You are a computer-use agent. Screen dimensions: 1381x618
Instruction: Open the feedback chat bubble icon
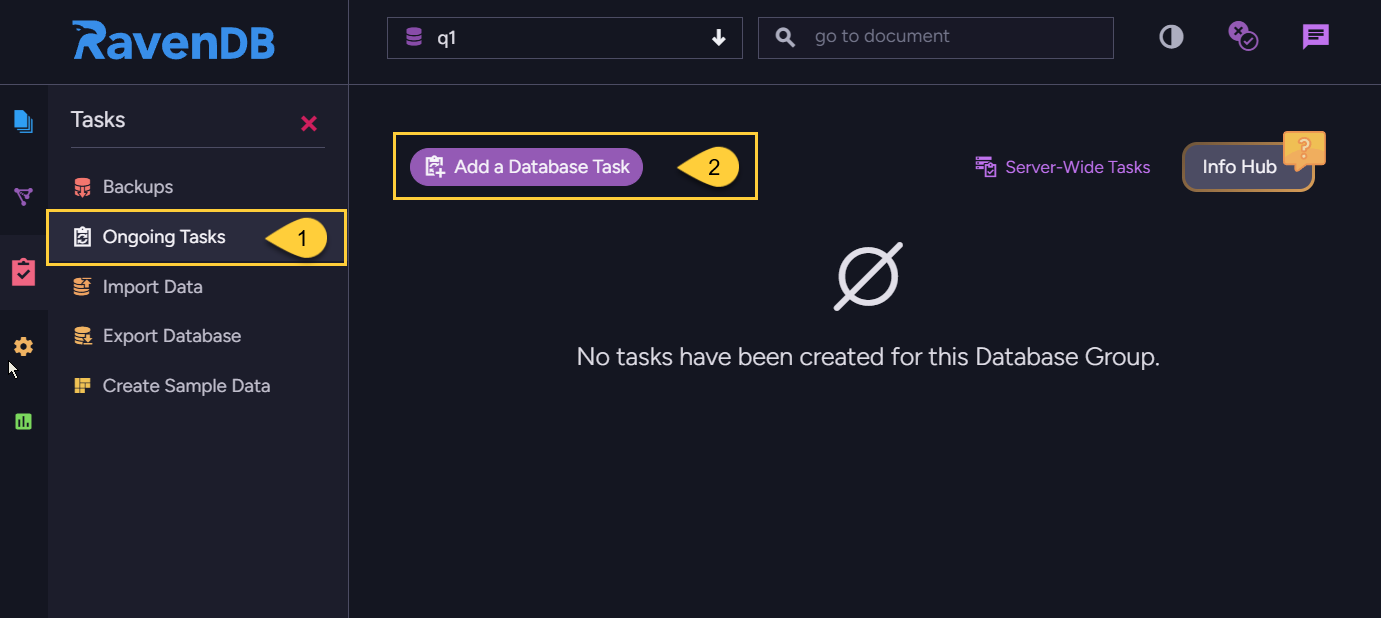(x=1316, y=37)
